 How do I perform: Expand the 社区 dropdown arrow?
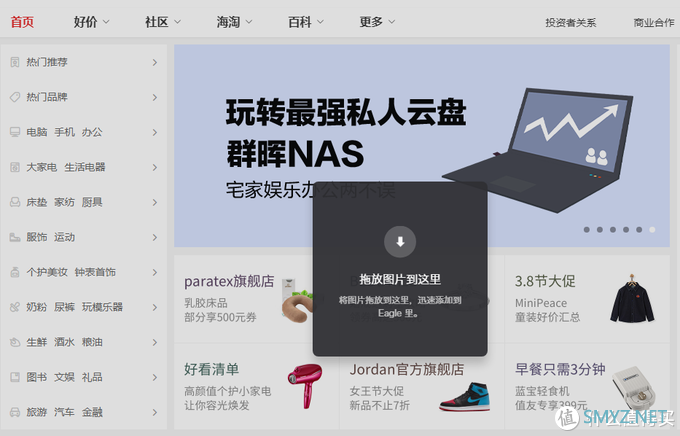[x=177, y=22]
